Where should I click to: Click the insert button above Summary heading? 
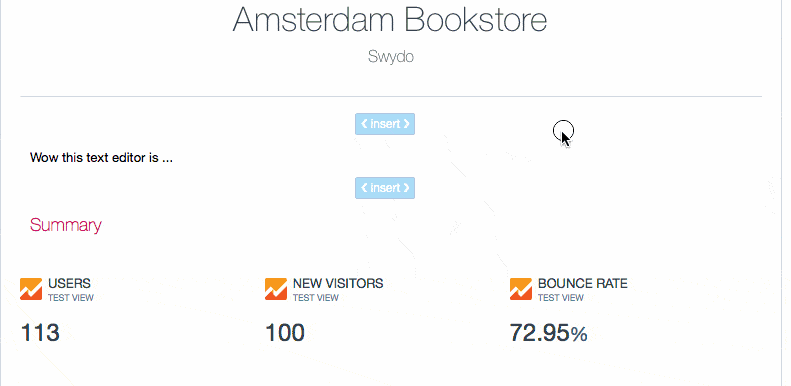point(385,188)
